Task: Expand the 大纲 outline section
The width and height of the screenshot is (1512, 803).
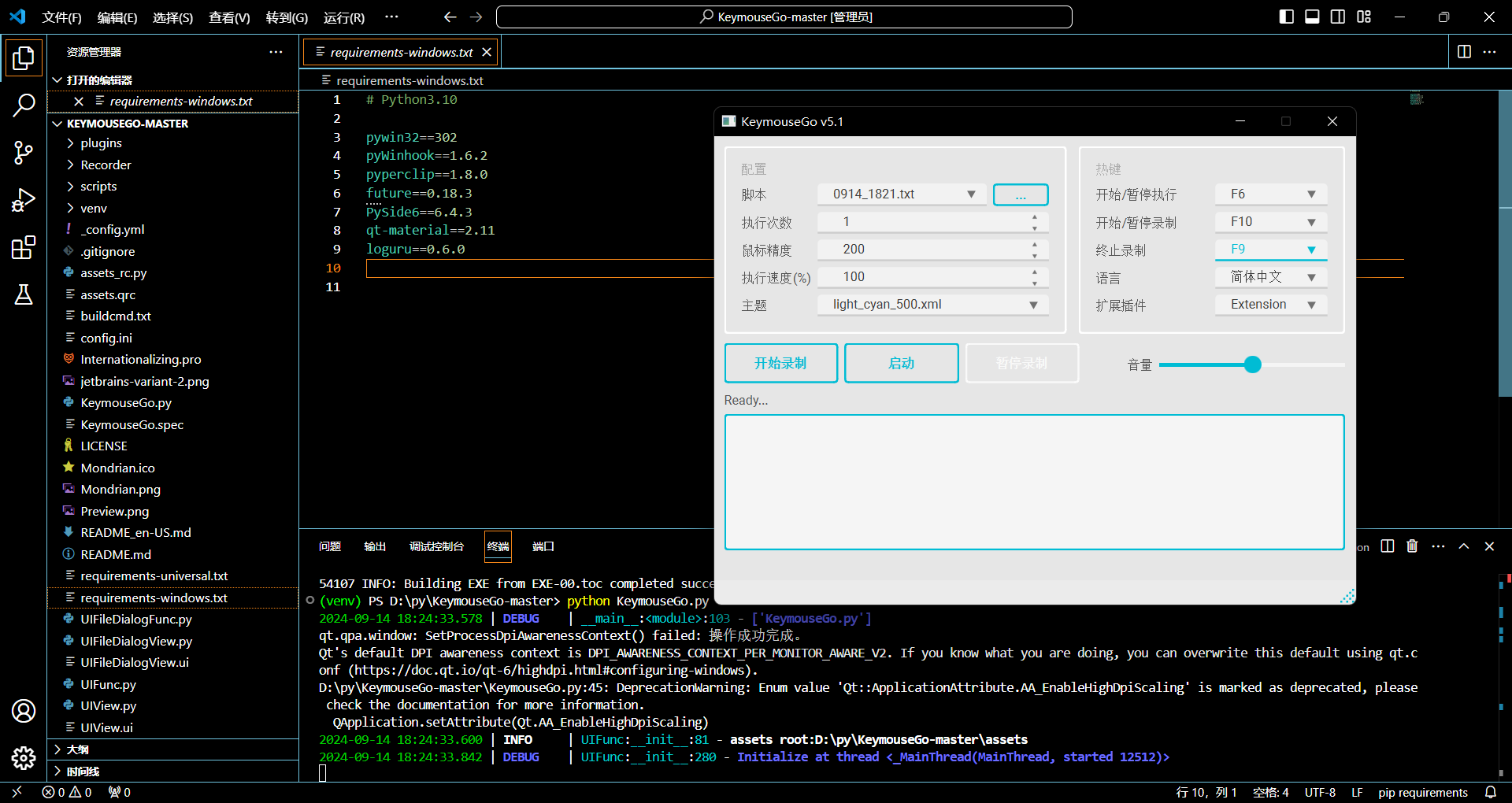Action: click(172, 749)
